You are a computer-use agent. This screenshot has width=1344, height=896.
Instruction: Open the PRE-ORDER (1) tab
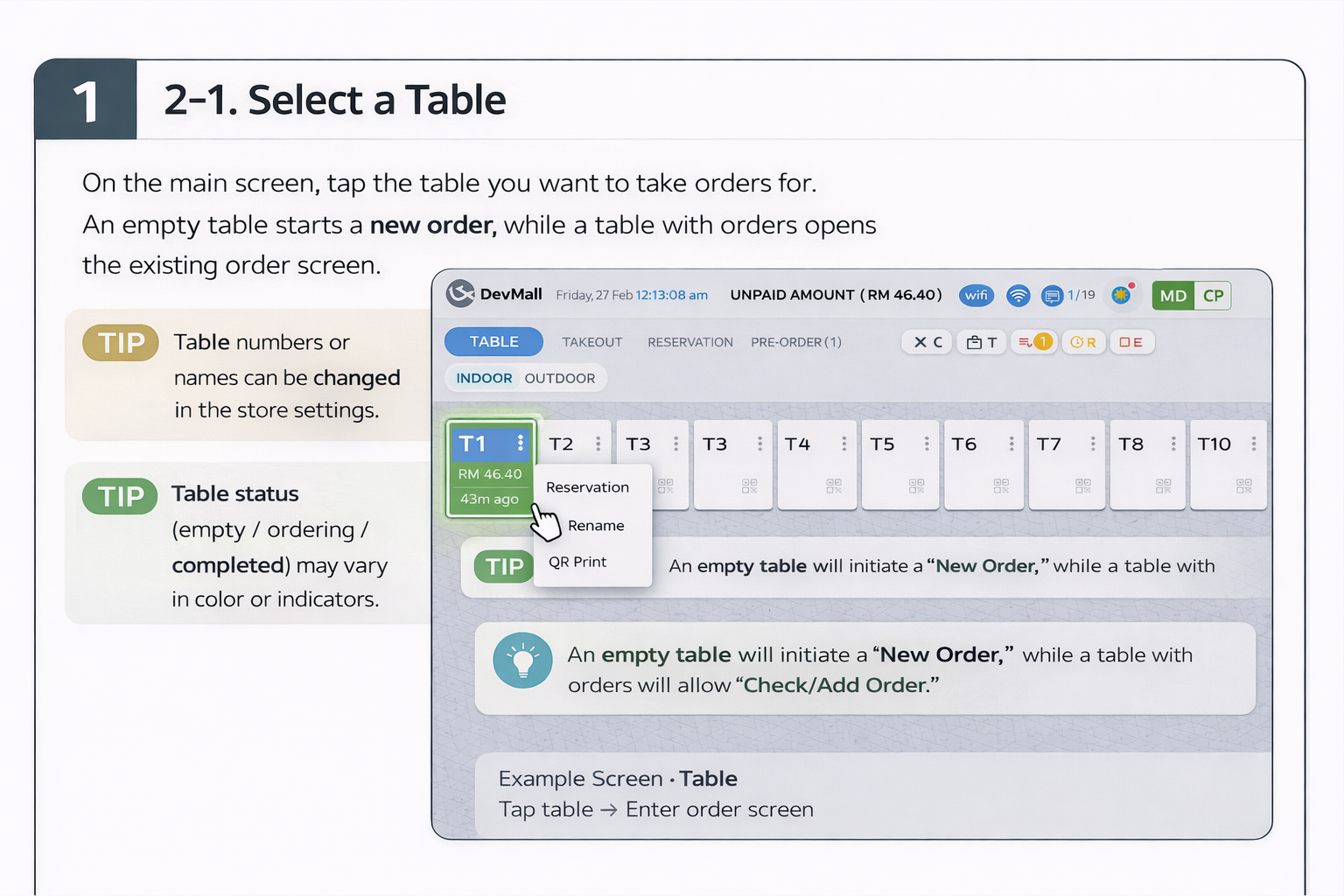point(796,342)
